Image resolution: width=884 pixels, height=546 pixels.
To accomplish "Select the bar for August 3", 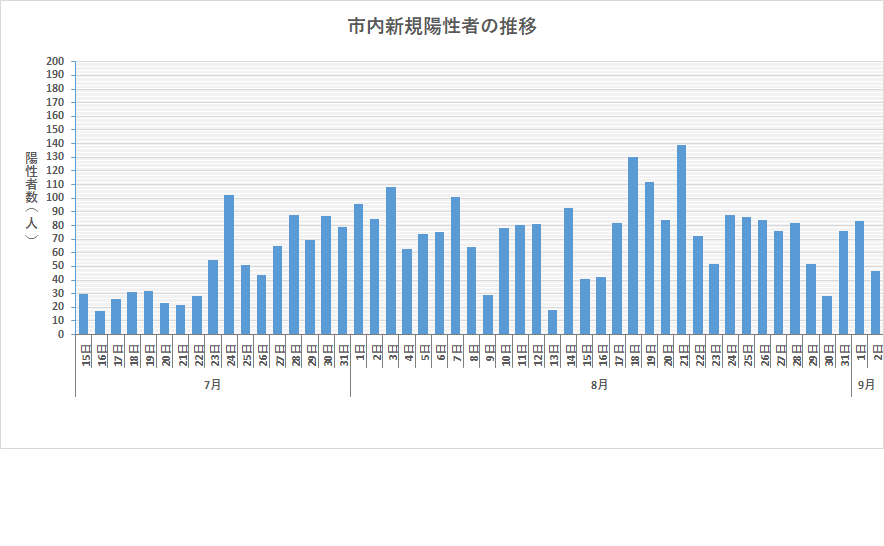I will tap(391, 261).
